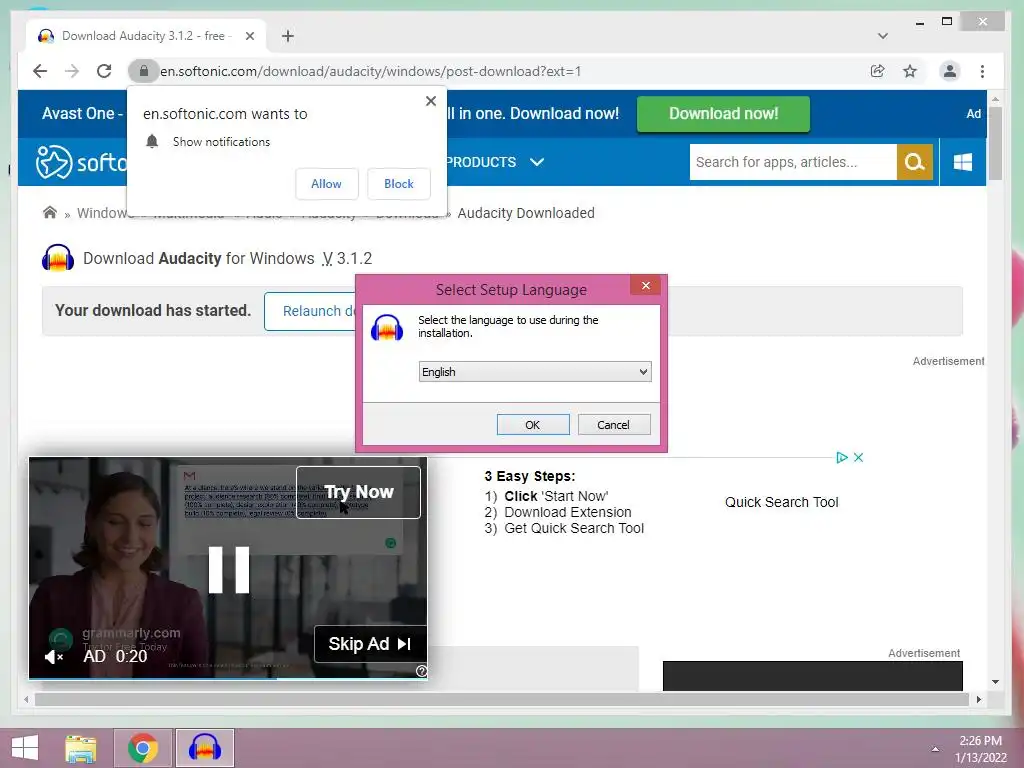Image resolution: width=1024 pixels, height=768 pixels.
Task: Focus the Search for apps field
Action: pyautogui.click(x=792, y=162)
